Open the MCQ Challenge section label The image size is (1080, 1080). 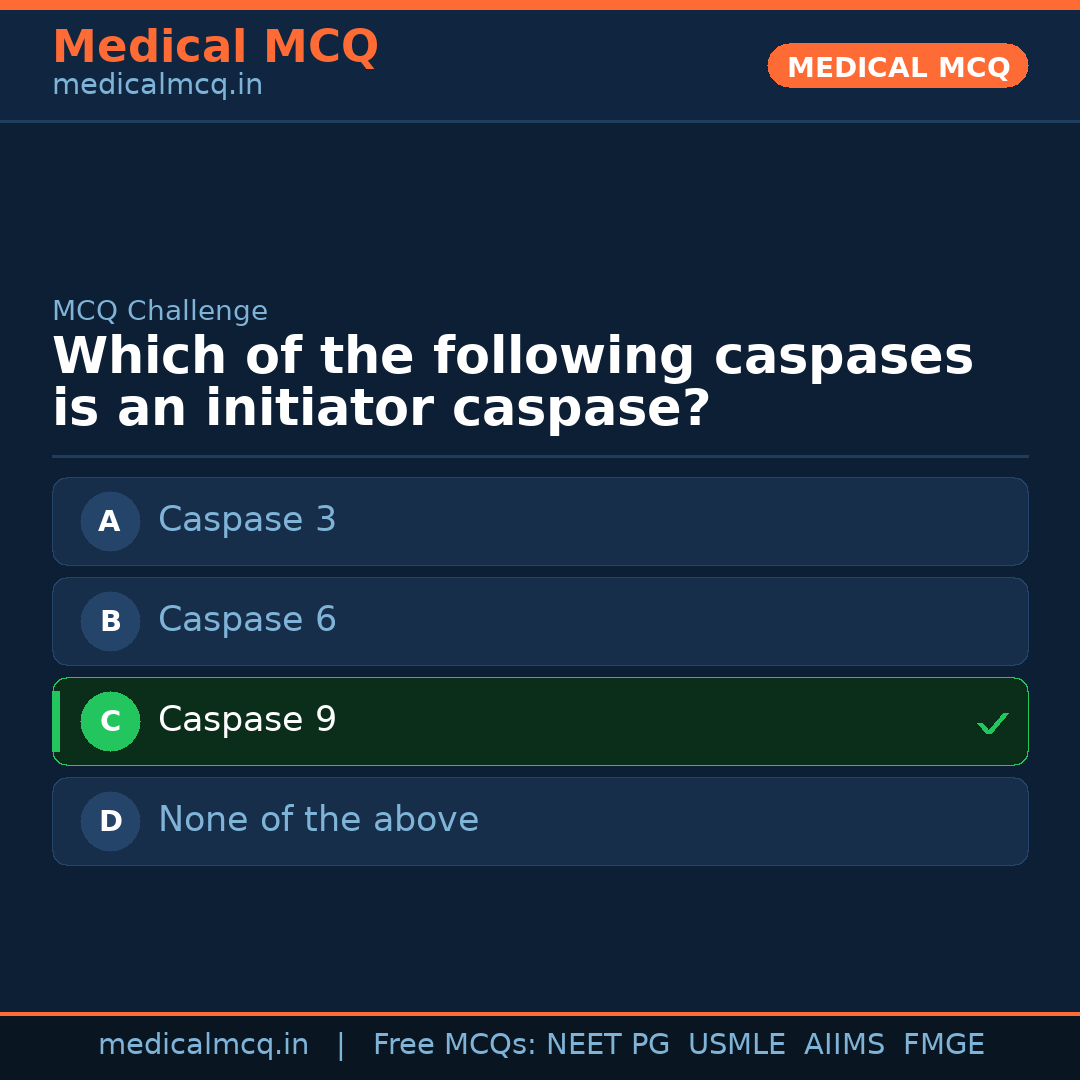click(x=160, y=311)
